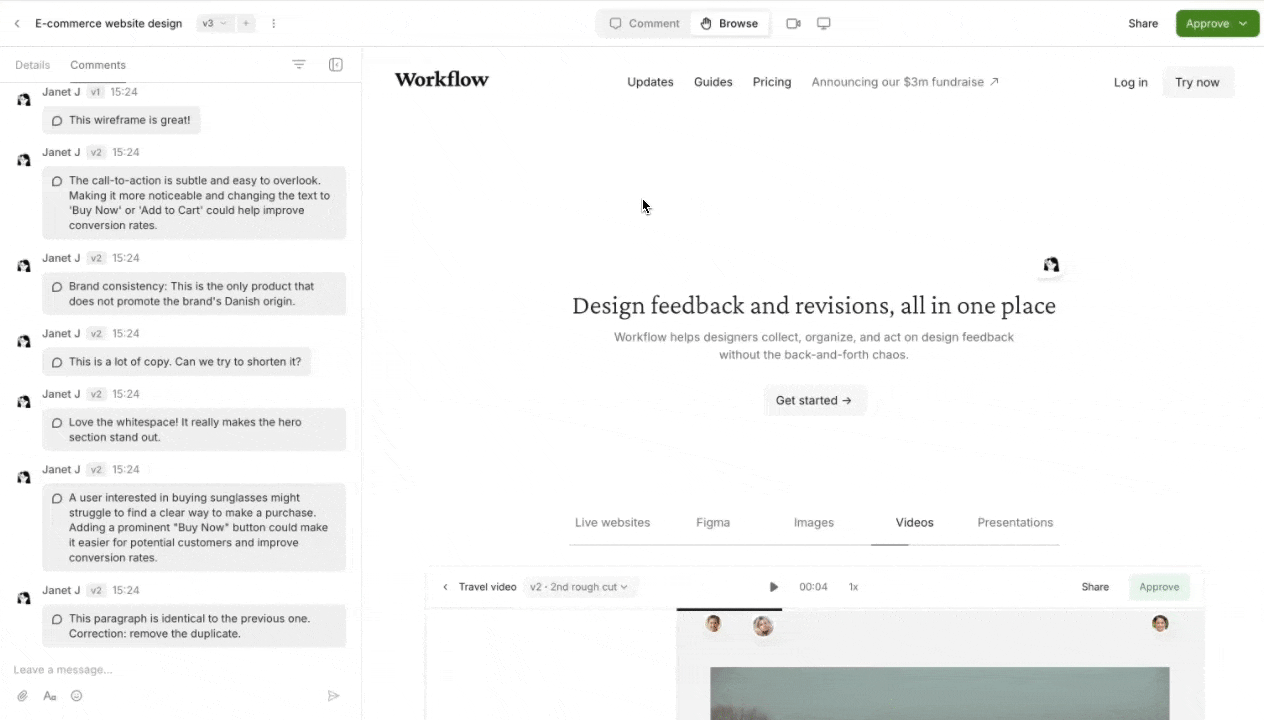
Task: Collapse the sidebar panel icon
Action: [336, 64]
